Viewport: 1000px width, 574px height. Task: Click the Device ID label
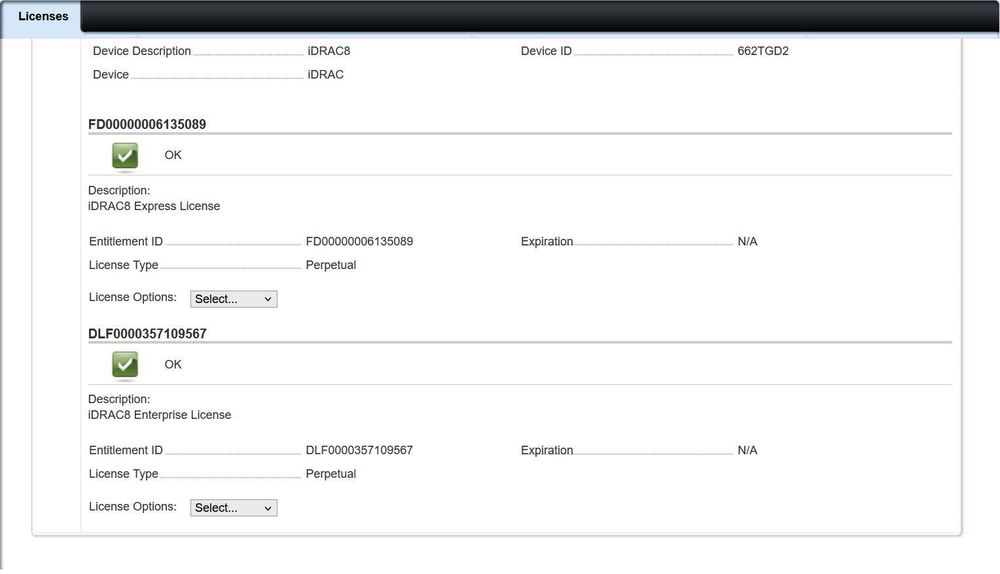pyautogui.click(x=546, y=51)
